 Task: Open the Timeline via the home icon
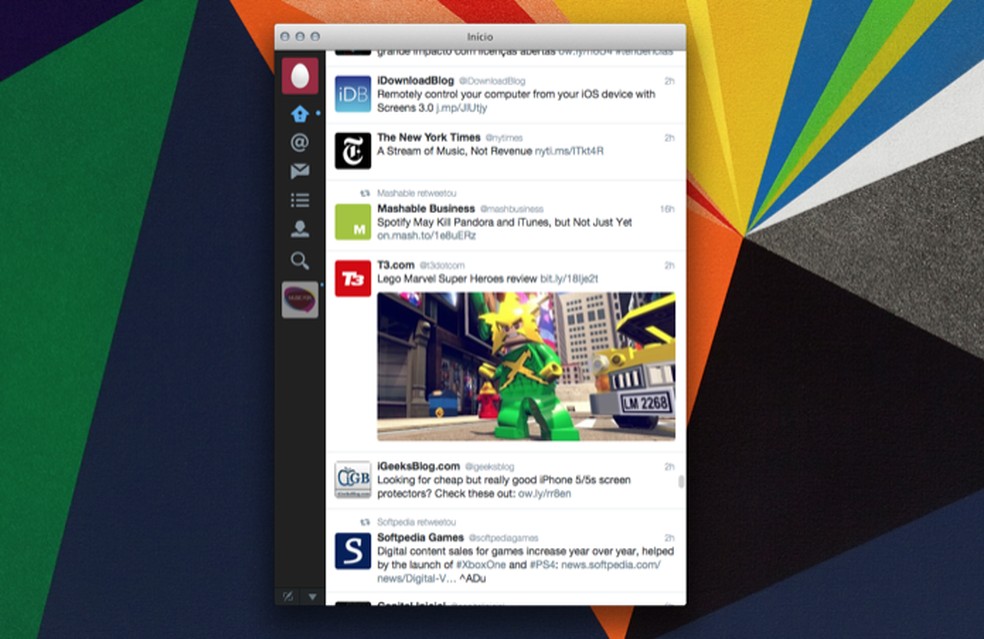[299, 113]
